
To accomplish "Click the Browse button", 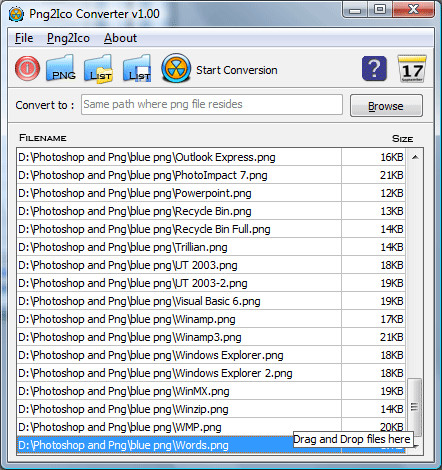I will [386, 106].
